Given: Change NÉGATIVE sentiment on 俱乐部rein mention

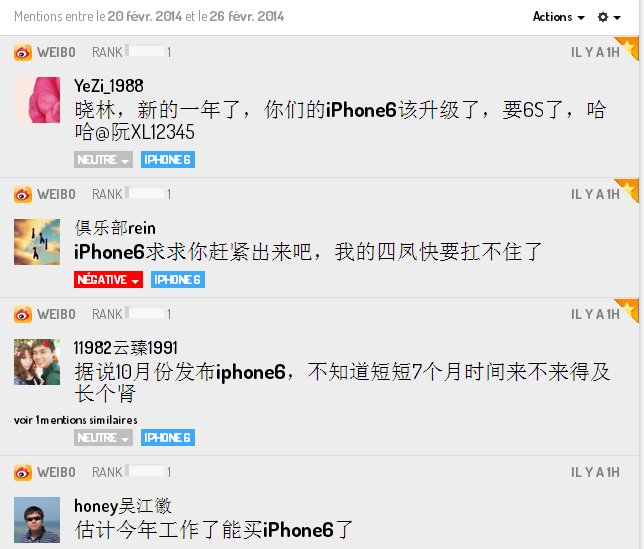Looking at the screenshot, I should click(108, 280).
